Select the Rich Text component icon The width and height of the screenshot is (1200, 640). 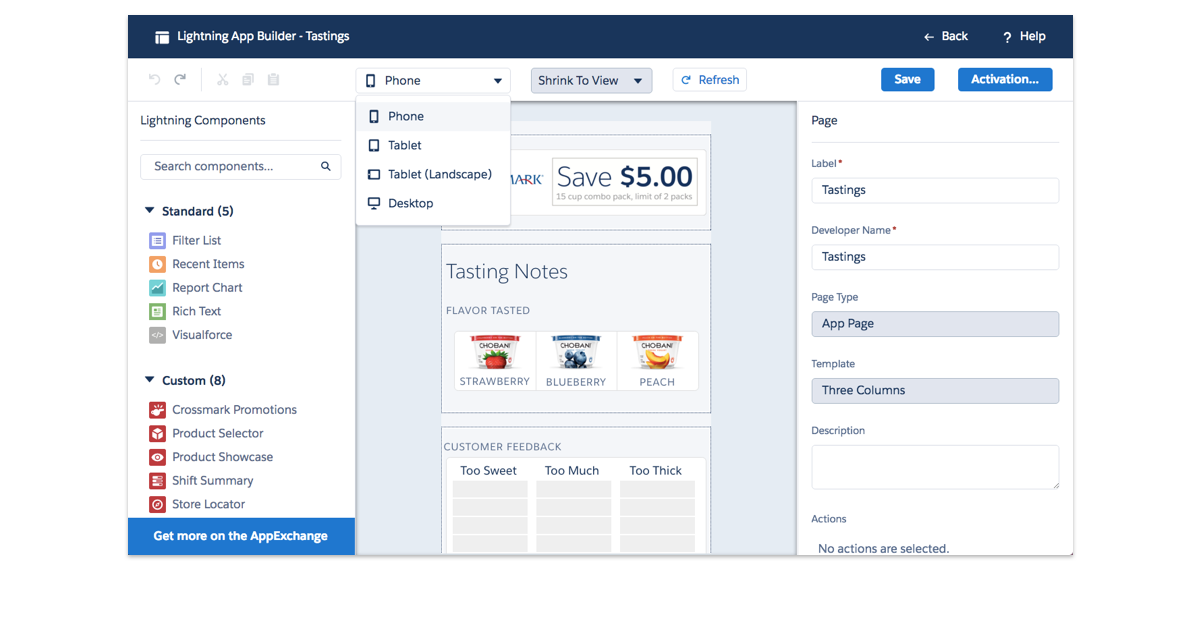tap(157, 312)
